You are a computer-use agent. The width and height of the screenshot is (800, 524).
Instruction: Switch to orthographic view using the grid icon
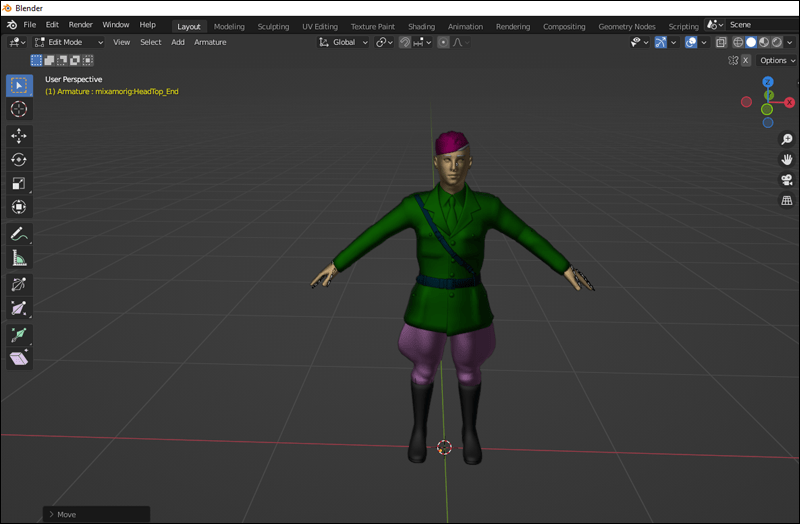coord(787,201)
